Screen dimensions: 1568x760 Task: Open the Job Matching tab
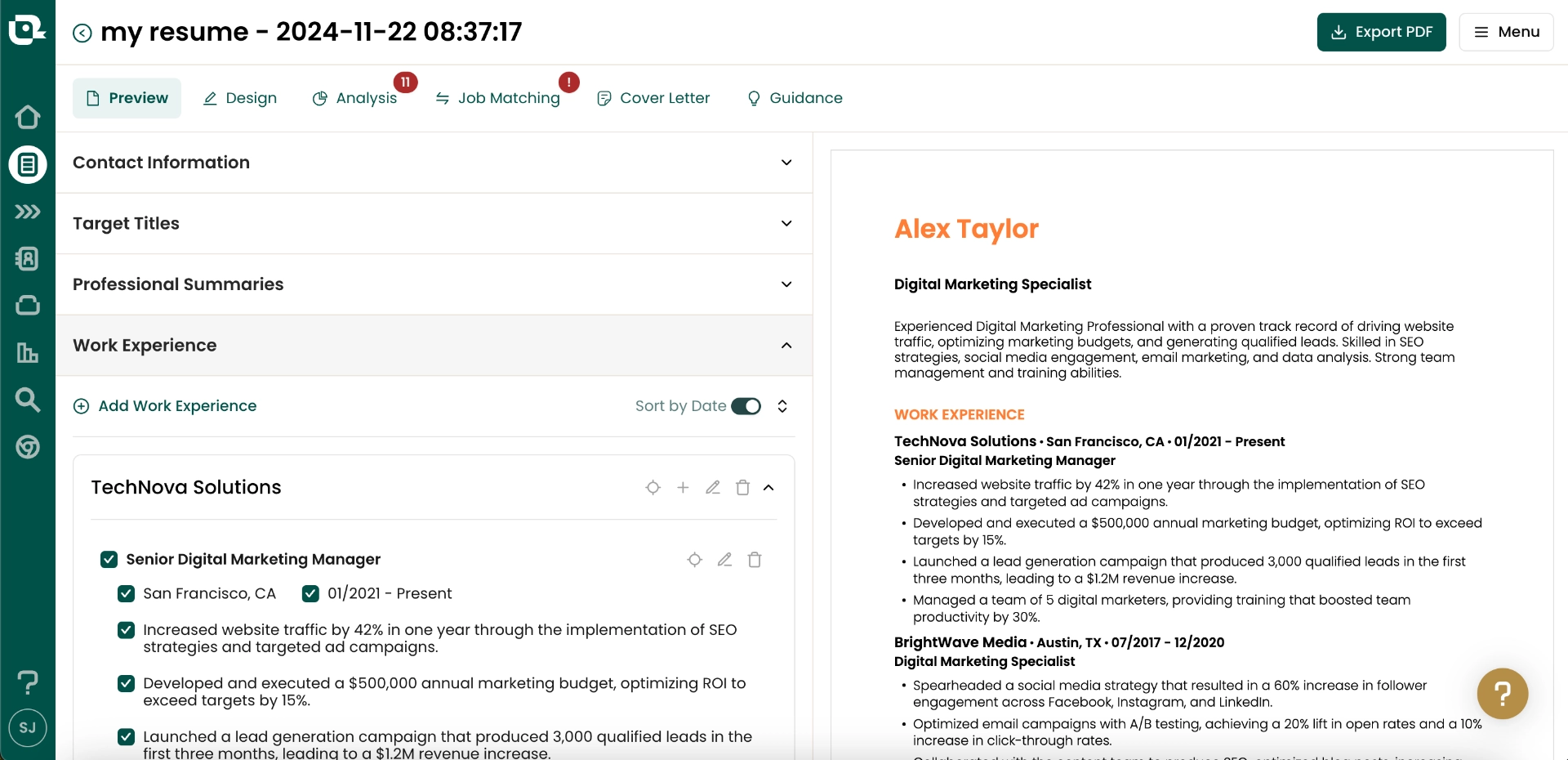coord(497,98)
